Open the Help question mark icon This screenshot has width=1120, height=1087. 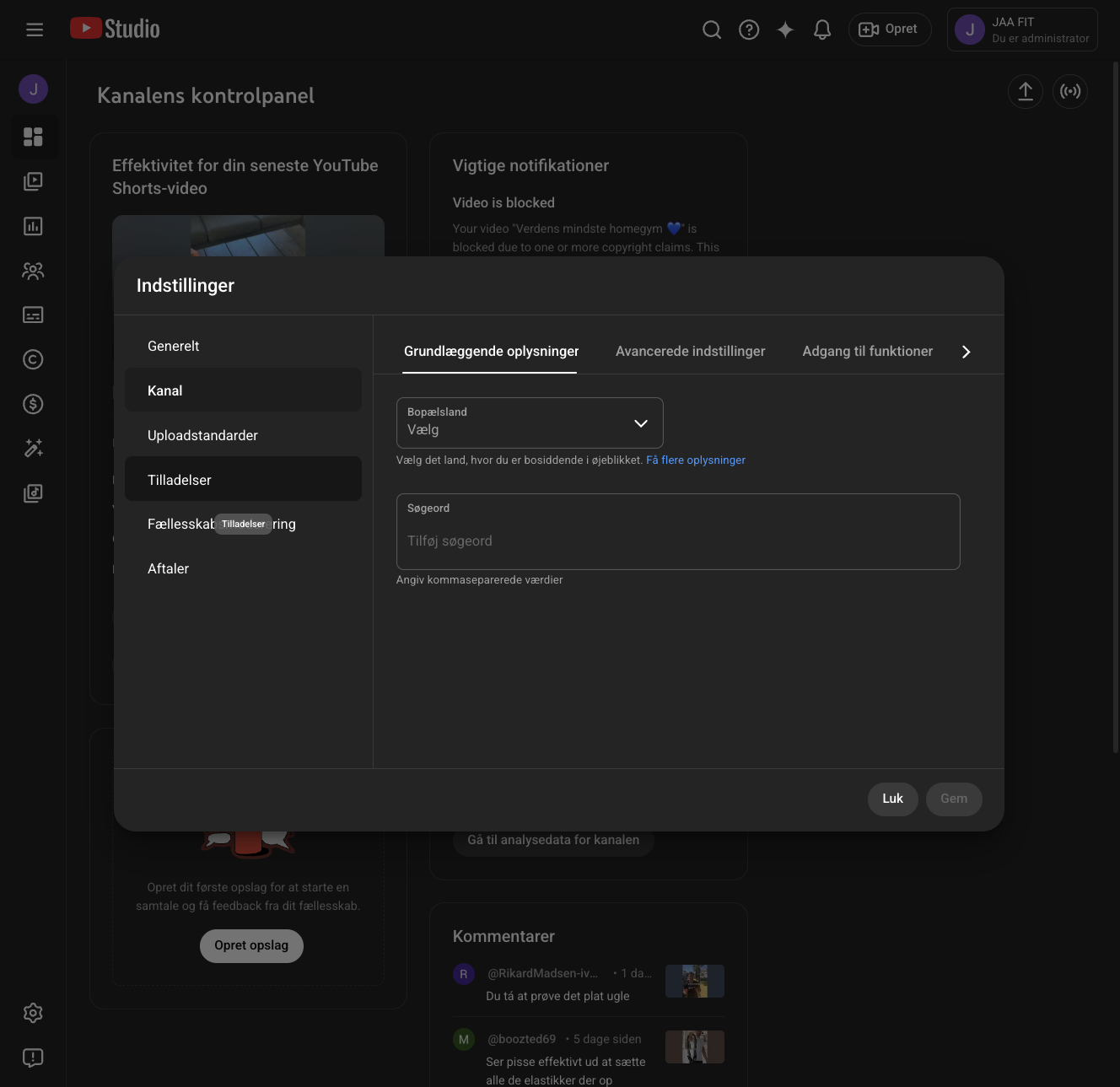pyautogui.click(x=749, y=30)
